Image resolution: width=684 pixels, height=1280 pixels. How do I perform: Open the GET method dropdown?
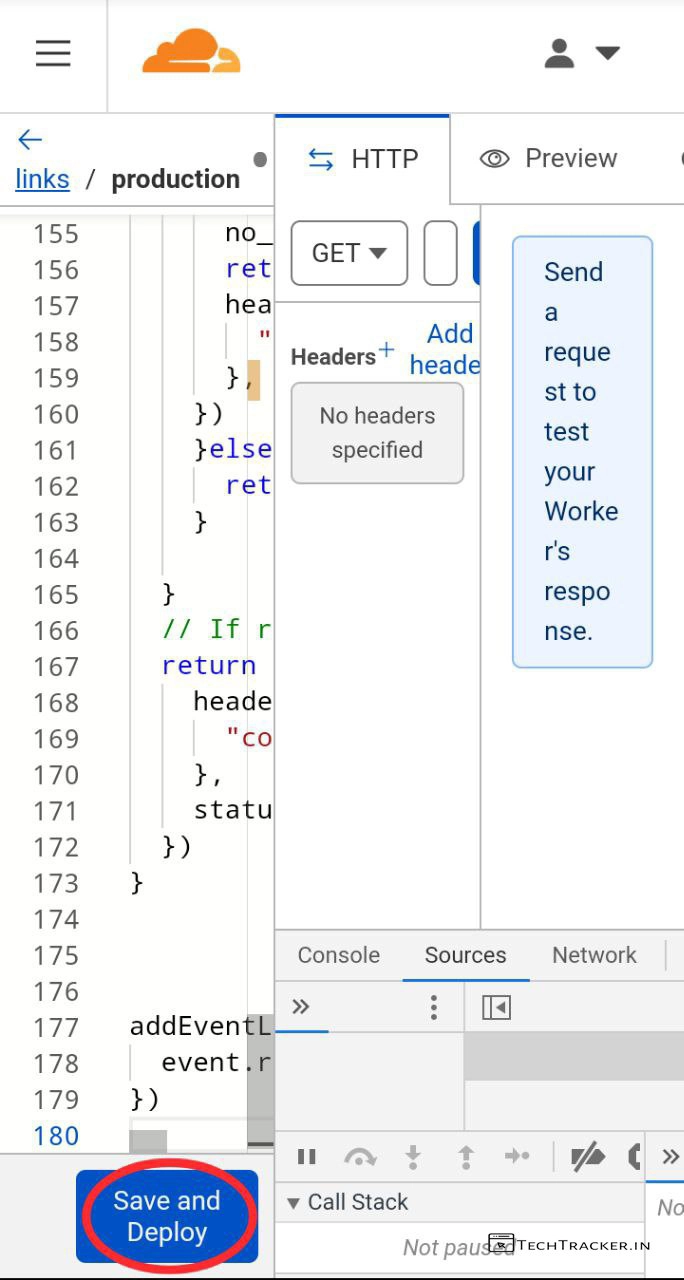[x=349, y=253]
